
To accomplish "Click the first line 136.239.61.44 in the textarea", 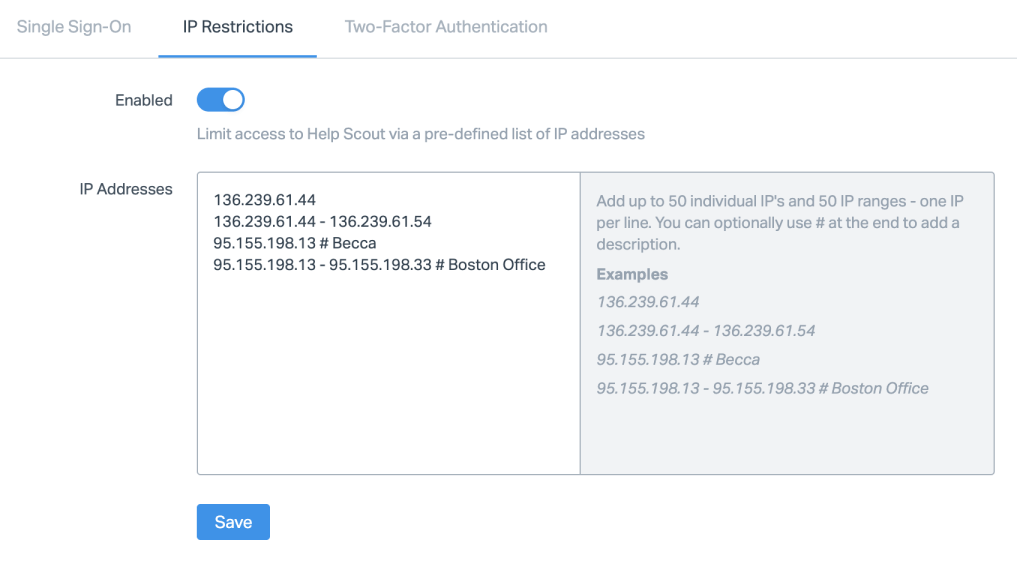I will 265,200.
